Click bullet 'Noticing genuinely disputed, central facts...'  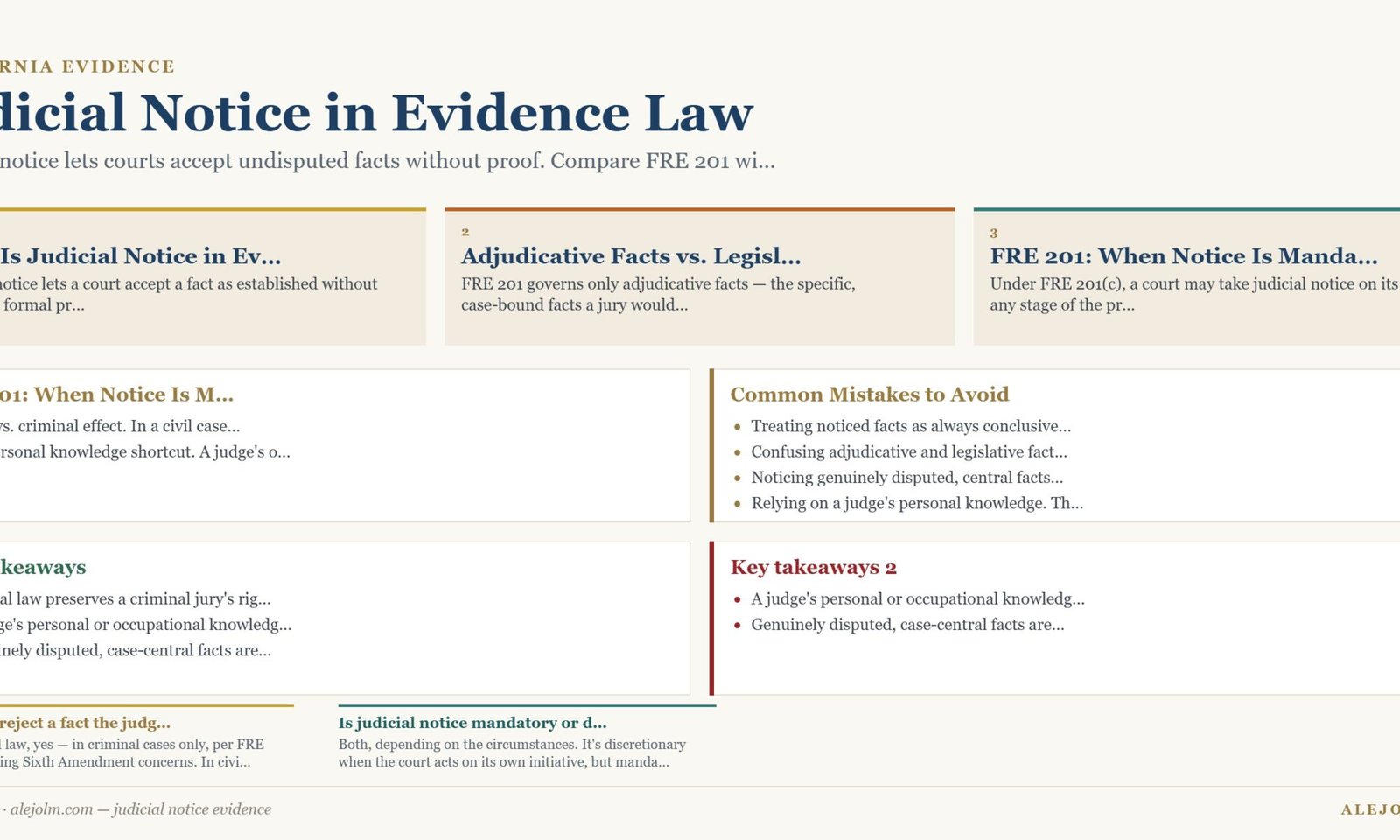click(x=907, y=478)
